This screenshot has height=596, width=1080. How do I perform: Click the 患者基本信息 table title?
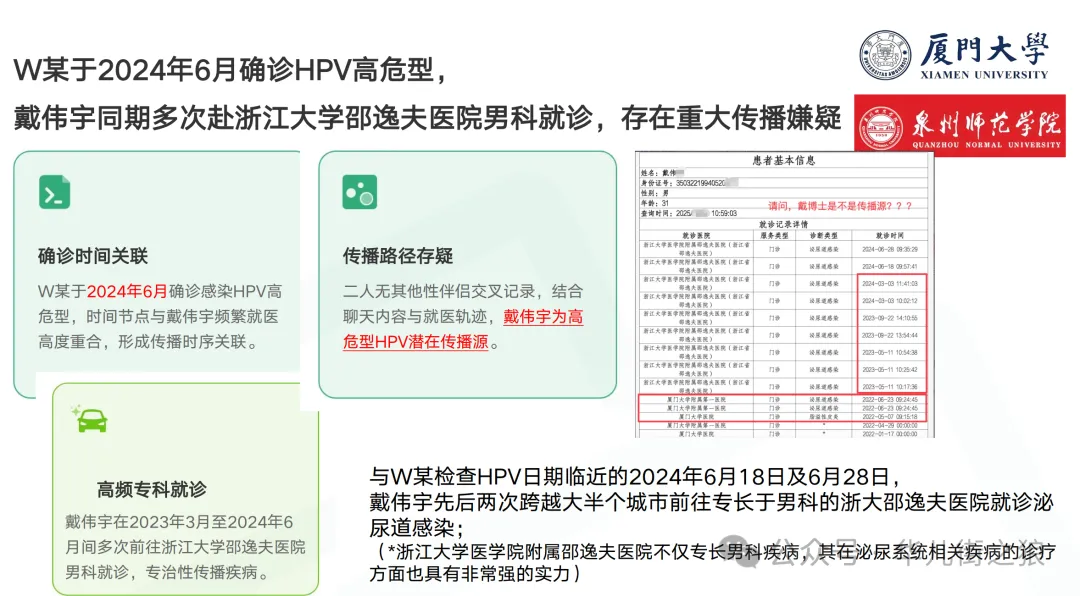[784, 161]
